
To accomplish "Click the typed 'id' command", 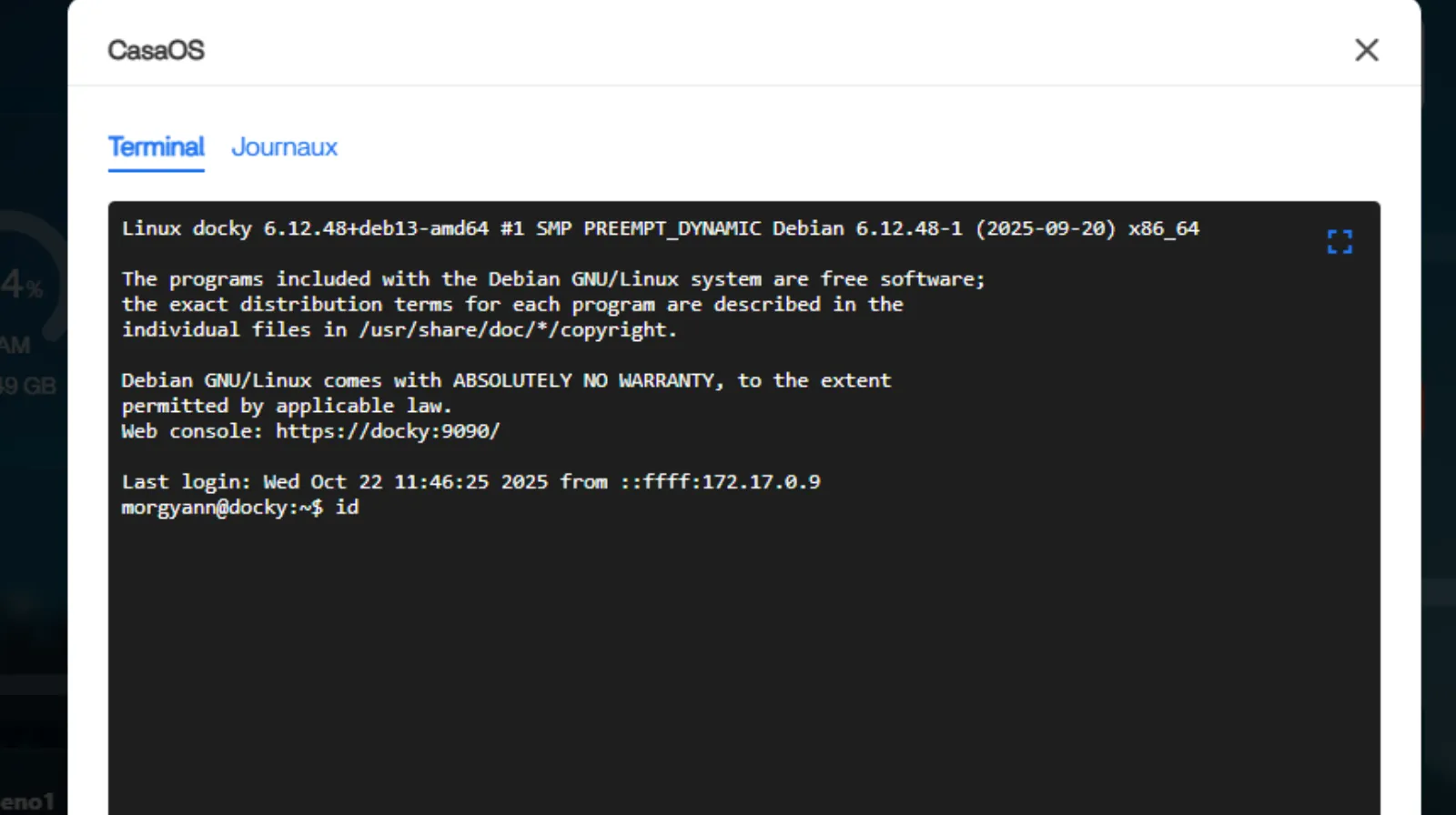I will point(347,508).
